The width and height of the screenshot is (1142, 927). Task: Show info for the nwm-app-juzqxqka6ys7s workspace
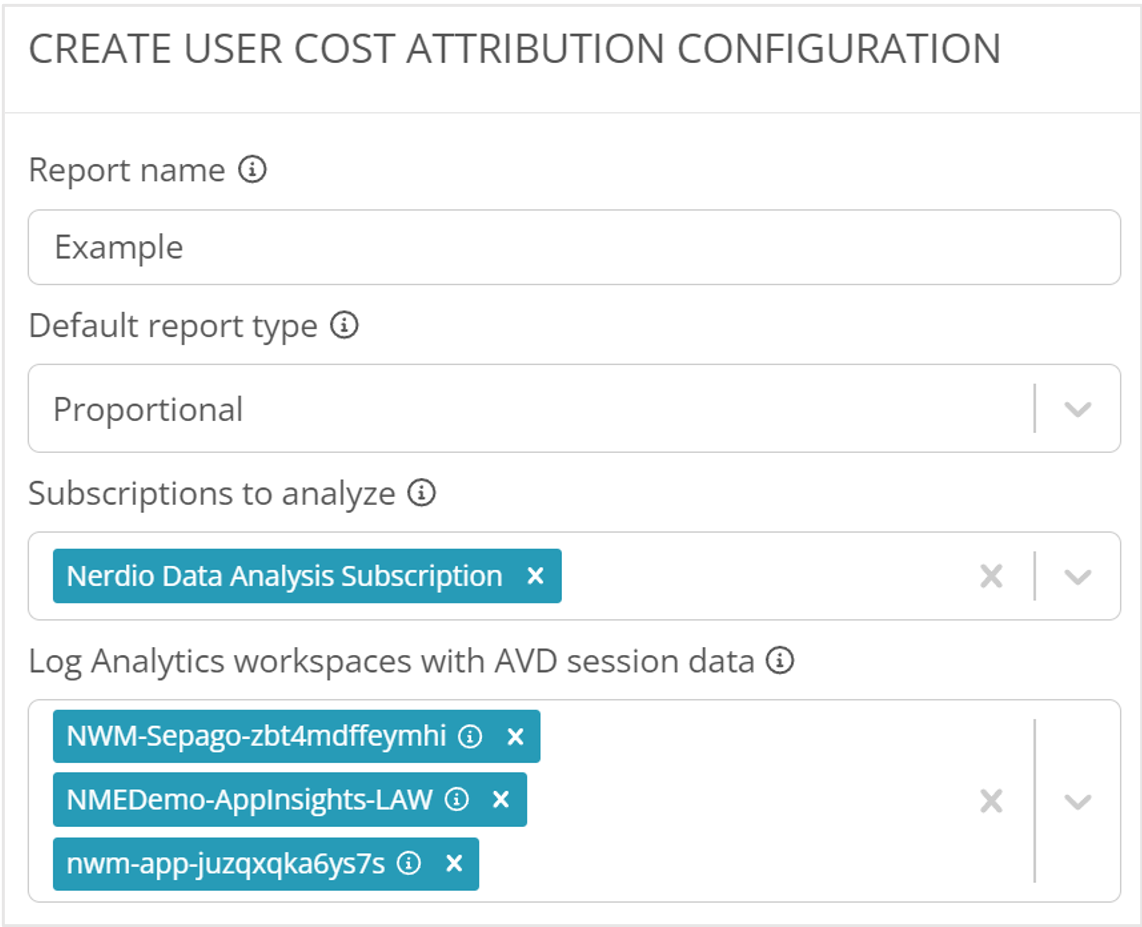tap(408, 863)
